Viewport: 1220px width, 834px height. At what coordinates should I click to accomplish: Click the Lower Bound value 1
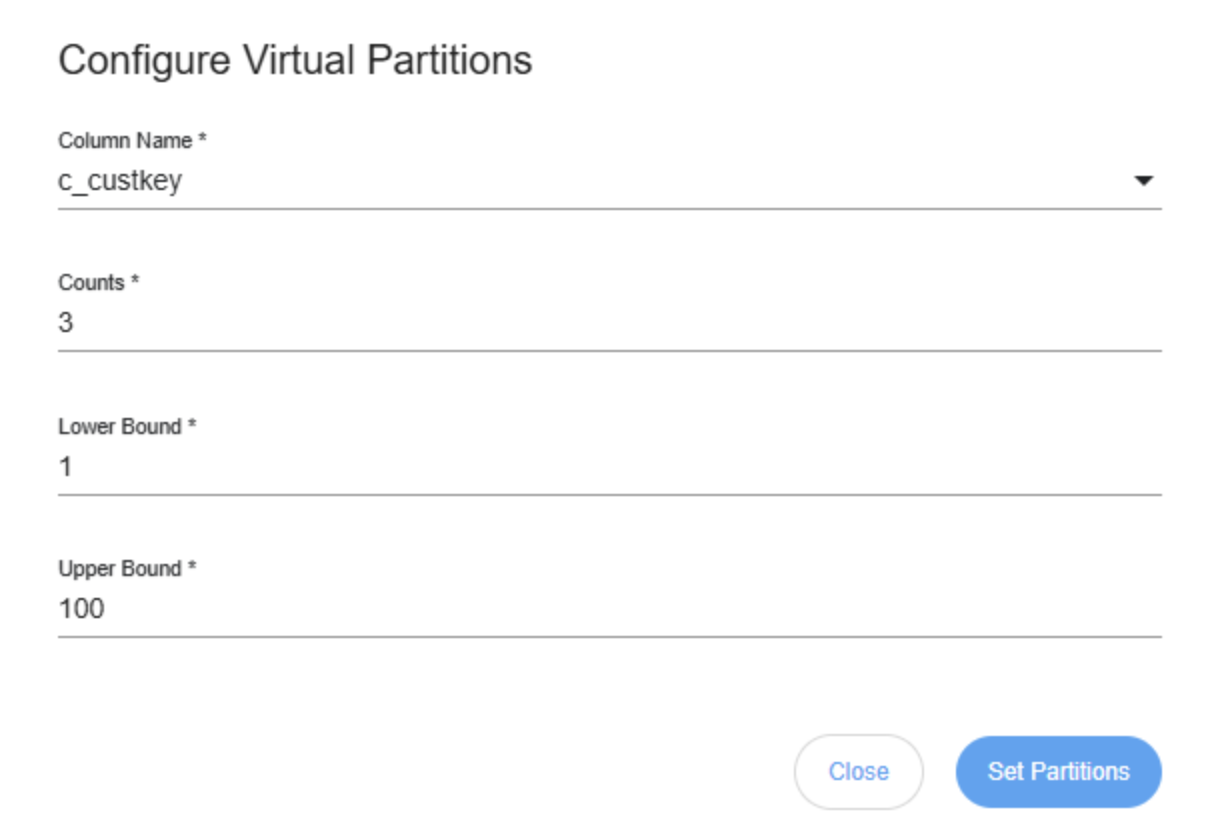(x=66, y=467)
